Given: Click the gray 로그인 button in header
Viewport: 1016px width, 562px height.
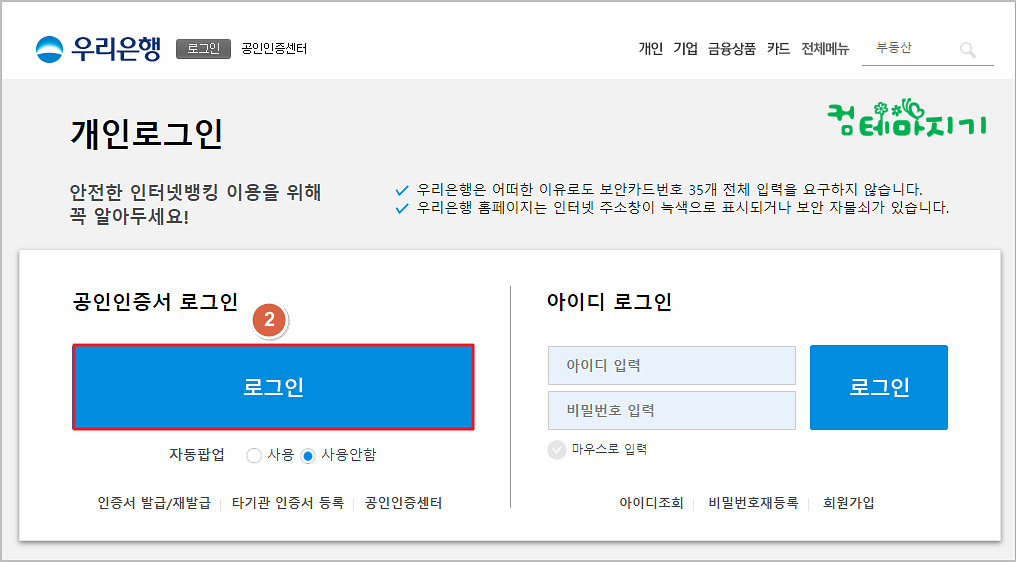Looking at the screenshot, I should point(203,49).
